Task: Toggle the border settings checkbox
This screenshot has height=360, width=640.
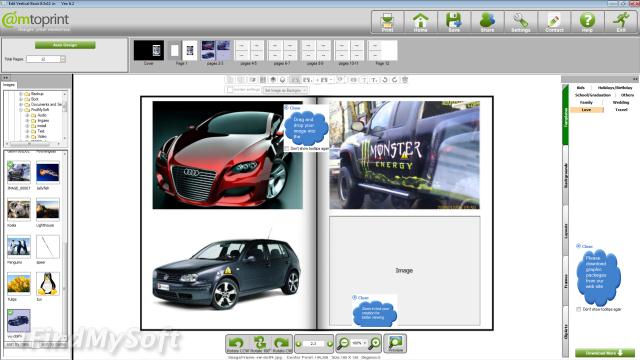Action: click(230, 89)
